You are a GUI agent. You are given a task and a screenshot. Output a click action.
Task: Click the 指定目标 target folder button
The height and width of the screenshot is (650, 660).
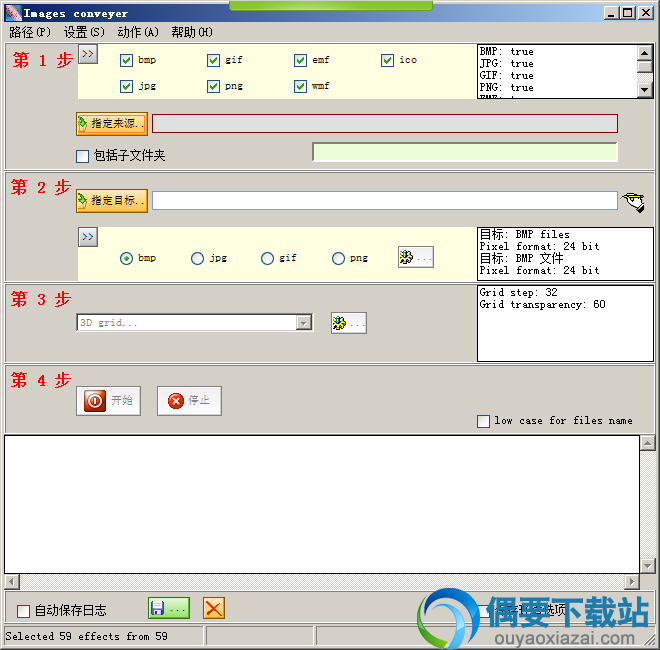point(112,201)
